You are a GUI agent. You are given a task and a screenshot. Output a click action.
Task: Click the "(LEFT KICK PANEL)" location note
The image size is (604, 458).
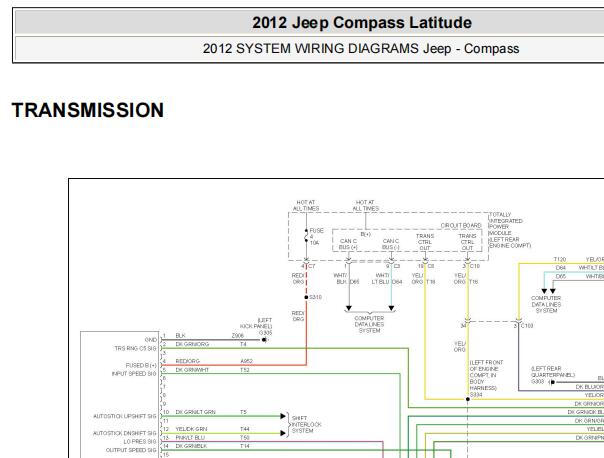coord(256,323)
